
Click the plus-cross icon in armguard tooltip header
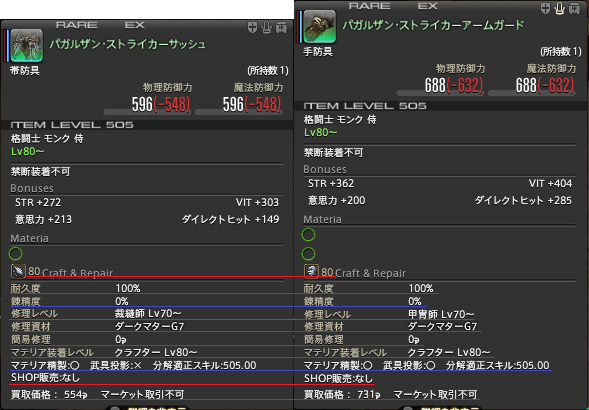pyautogui.click(x=545, y=8)
